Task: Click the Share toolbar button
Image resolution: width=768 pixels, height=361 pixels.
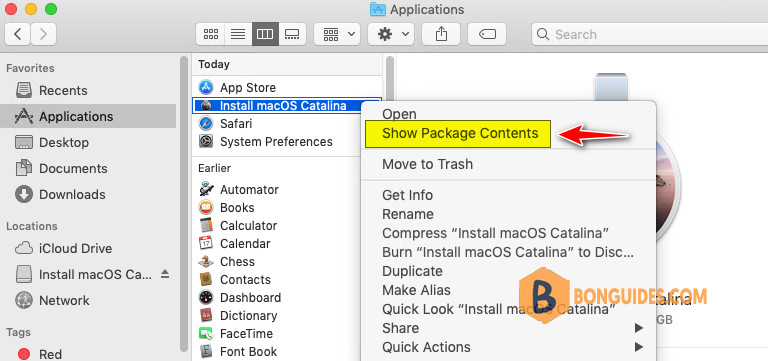Action: point(441,34)
